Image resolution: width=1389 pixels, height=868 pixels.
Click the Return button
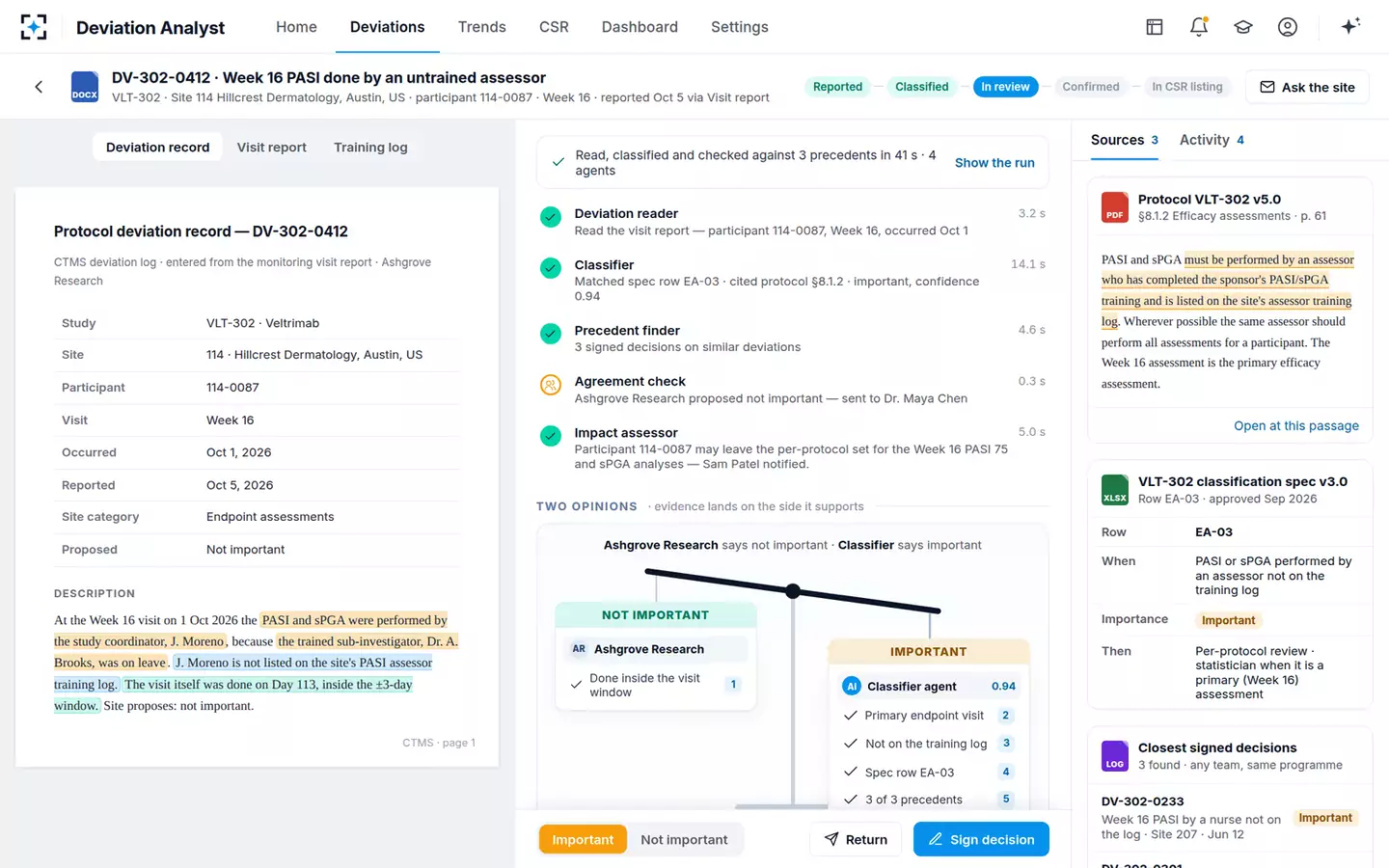pos(856,839)
